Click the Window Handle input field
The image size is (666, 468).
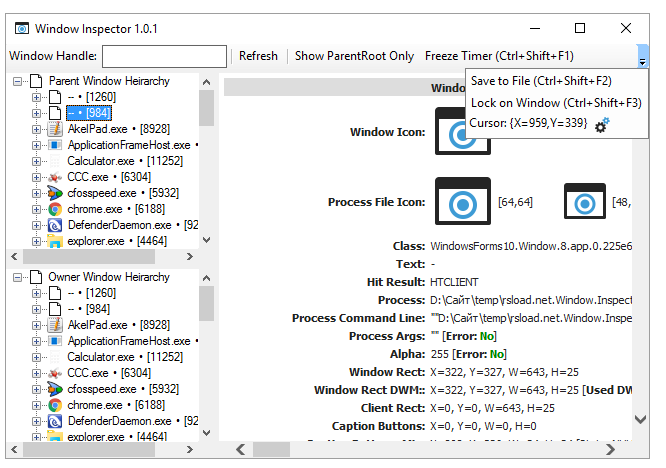coord(164,56)
